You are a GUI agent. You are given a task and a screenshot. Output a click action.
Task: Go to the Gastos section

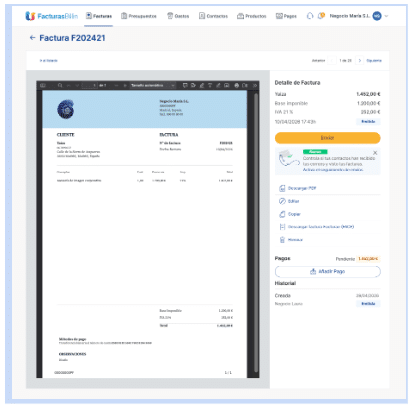(x=178, y=16)
